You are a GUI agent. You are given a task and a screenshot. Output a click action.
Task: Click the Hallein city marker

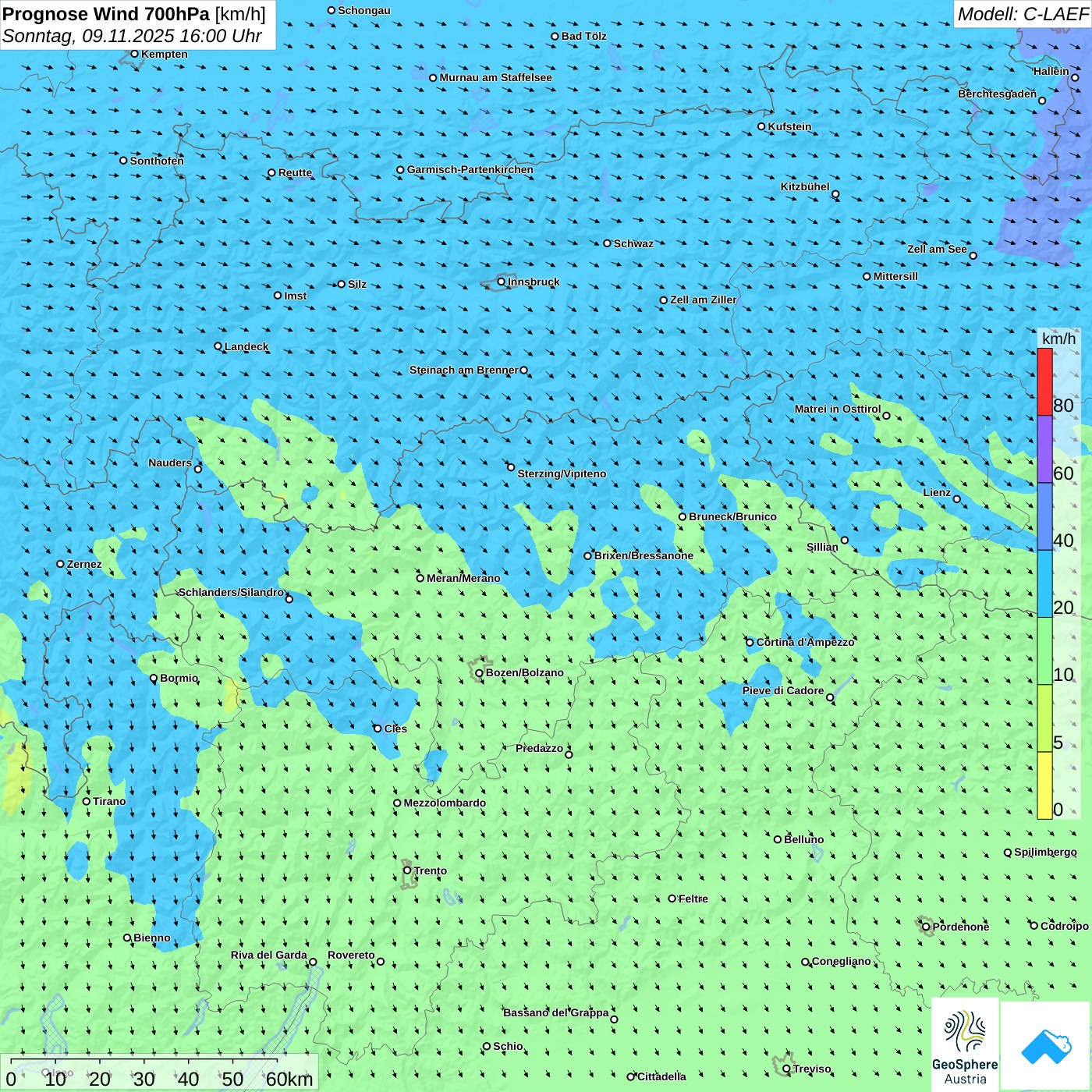click(1075, 77)
